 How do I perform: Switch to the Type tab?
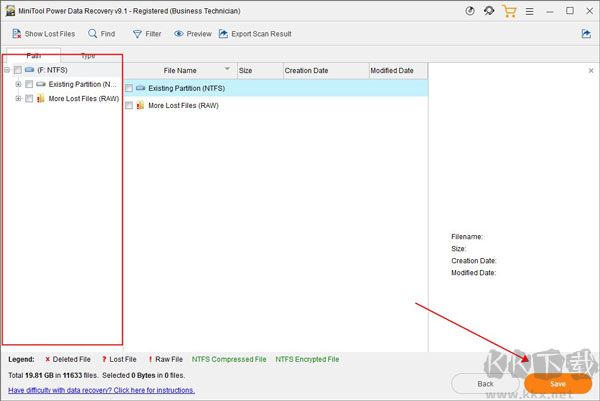88,56
